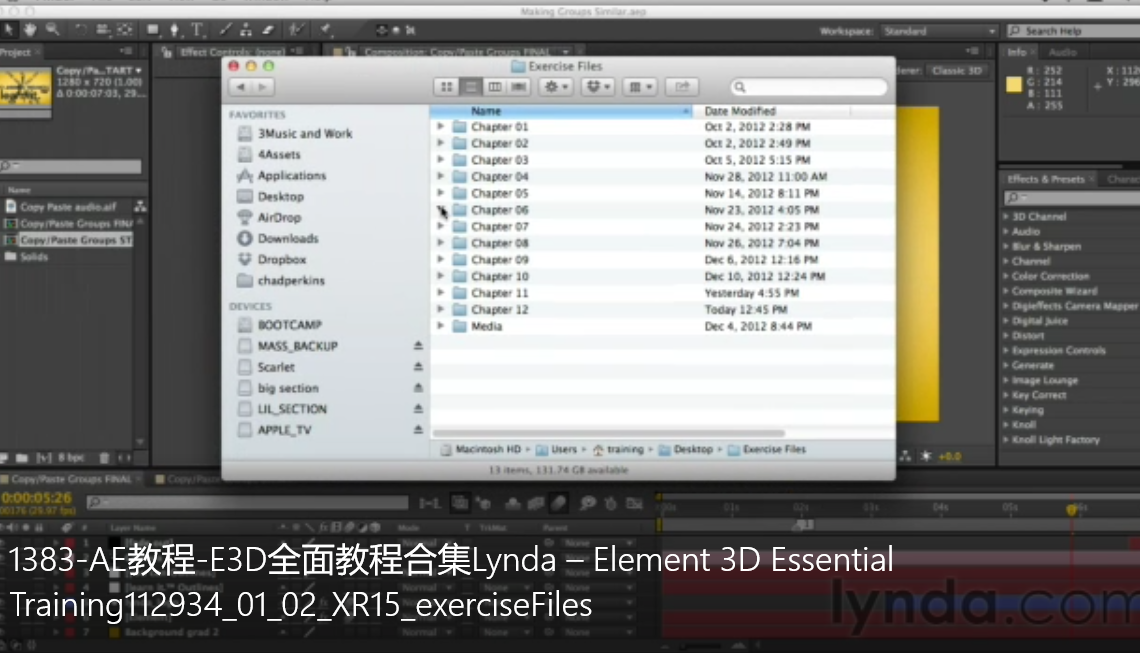Expand the Chapter 12 folder
Image resolution: width=1140 pixels, height=653 pixels.
tap(440, 309)
